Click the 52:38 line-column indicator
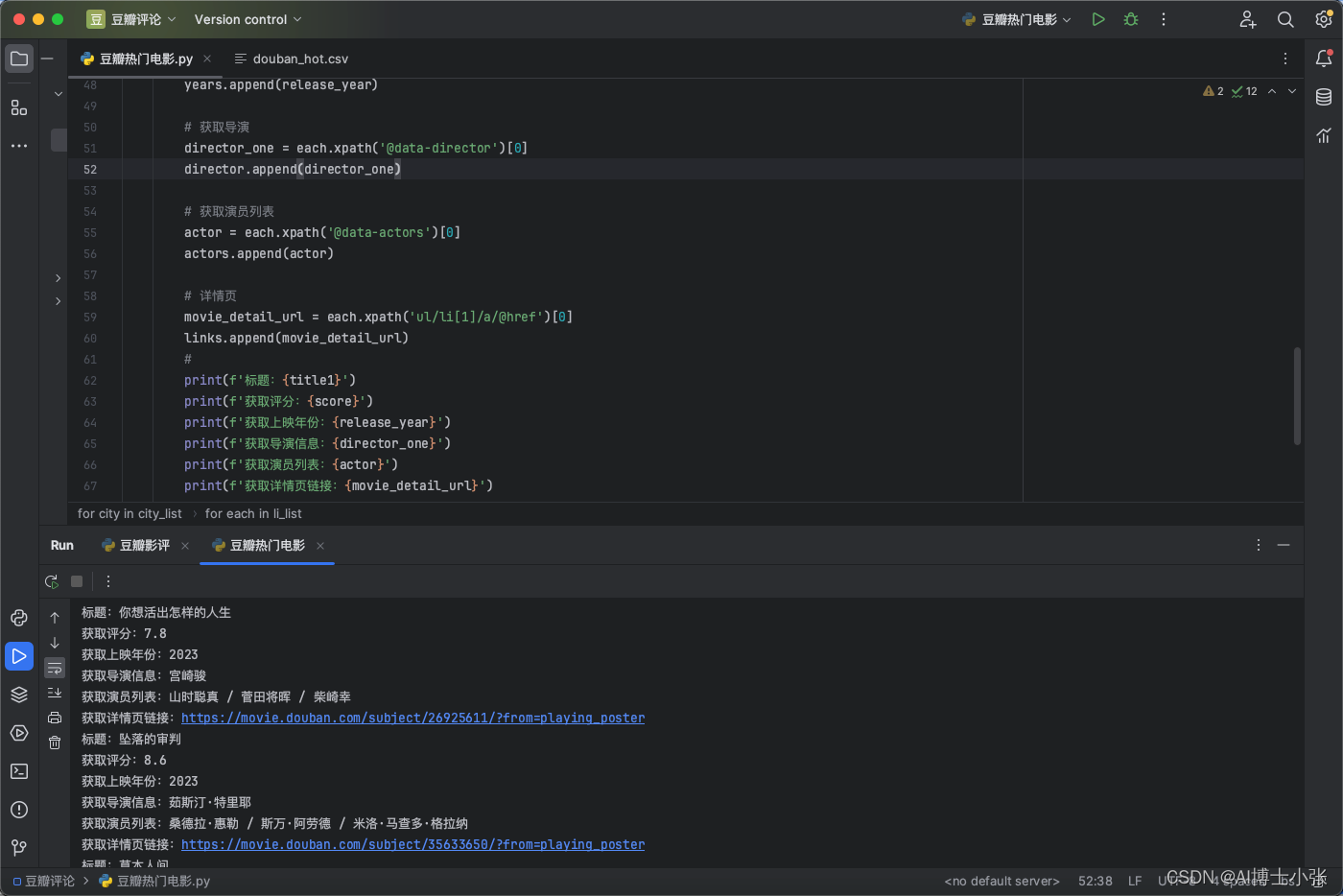 pyautogui.click(x=1095, y=881)
